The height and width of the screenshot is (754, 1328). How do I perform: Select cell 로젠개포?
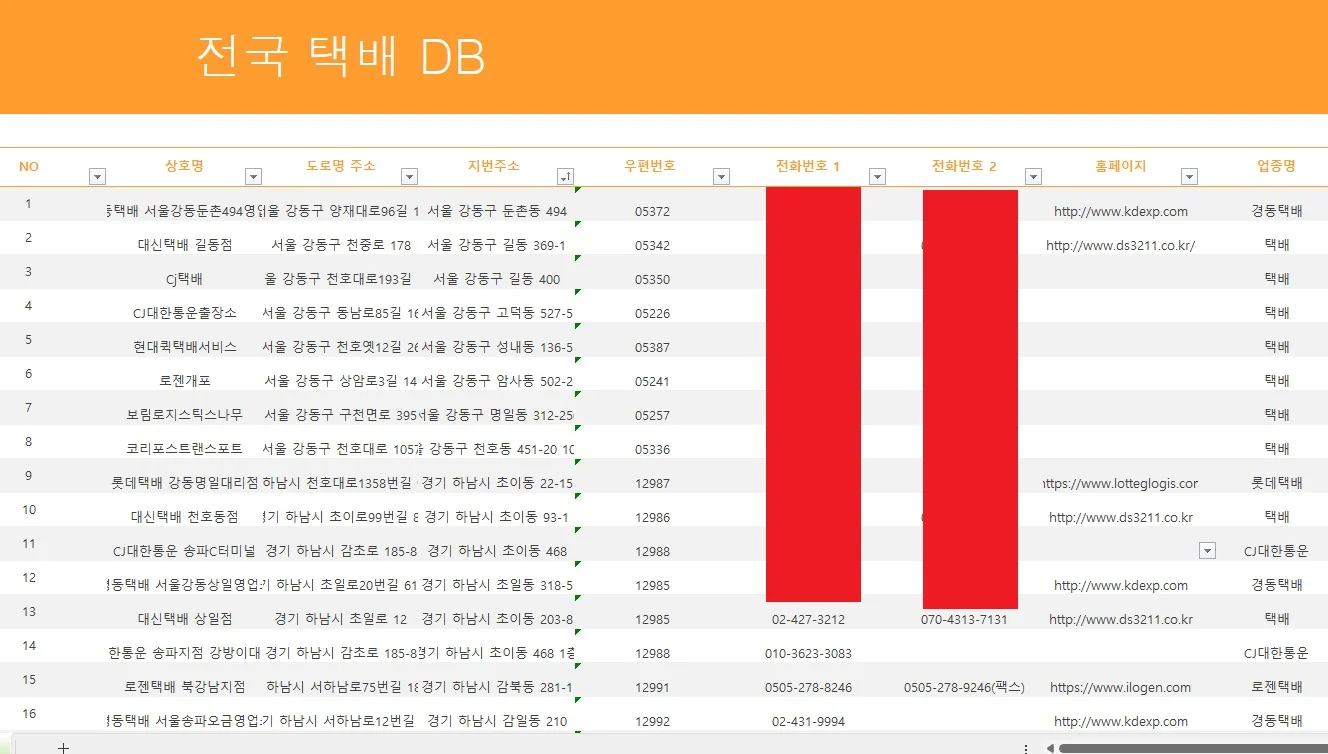pos(184,382)
